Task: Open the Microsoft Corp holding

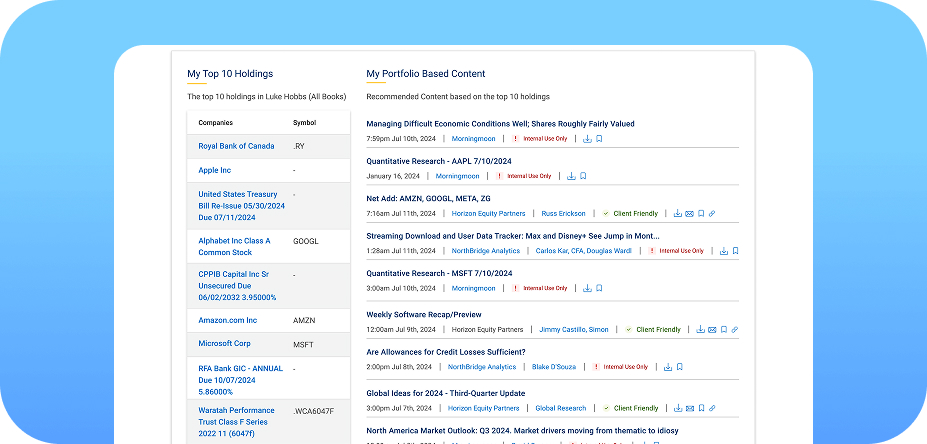Action: point(224,343)
